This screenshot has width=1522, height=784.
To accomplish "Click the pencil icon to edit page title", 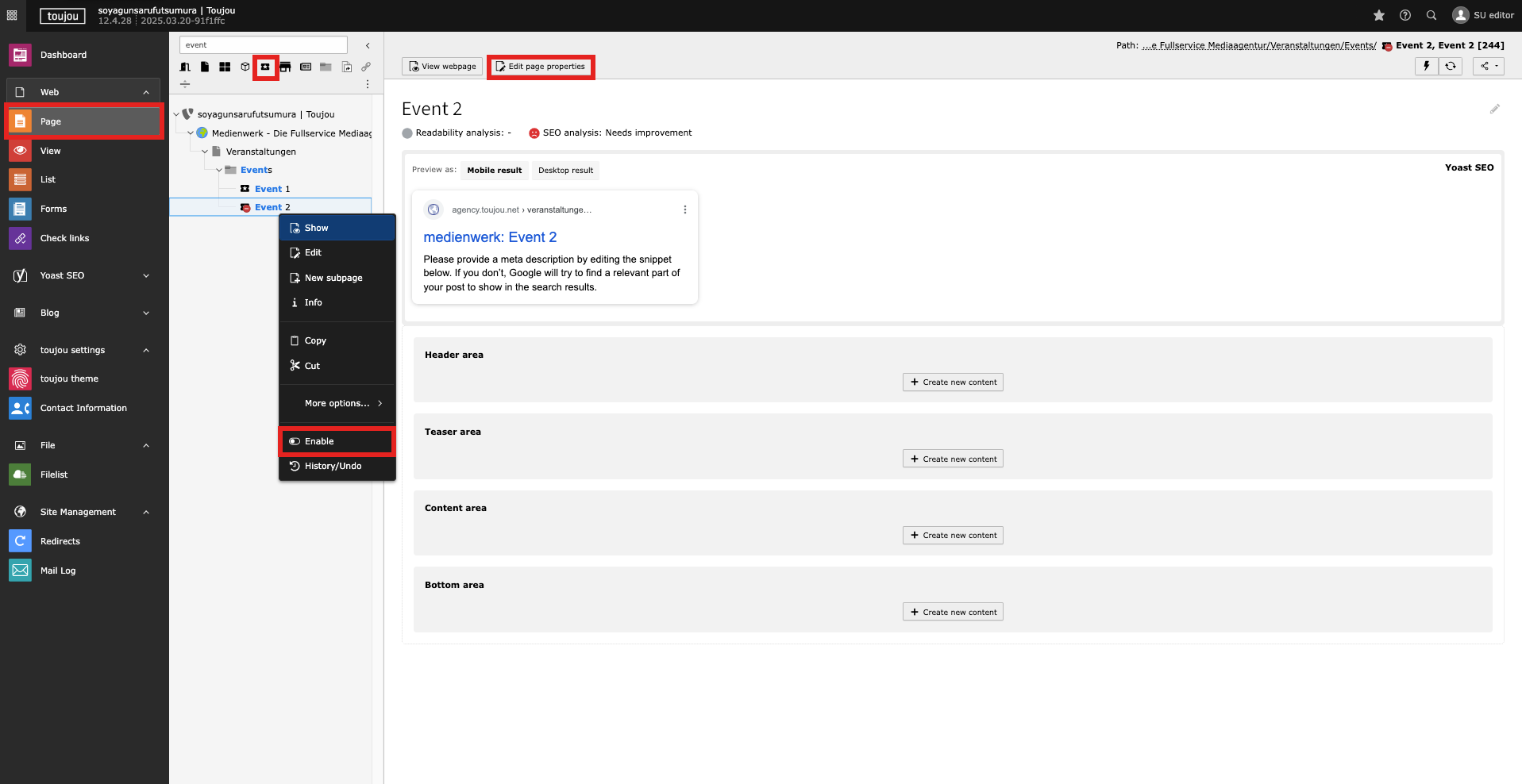I will (x=1494, y=110).
